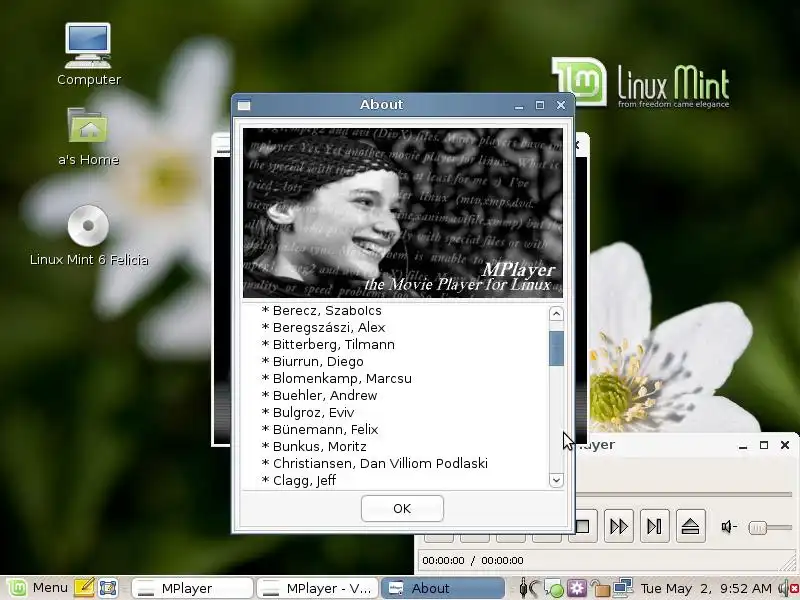This screenshot has height=600, width=800.
Task: Click the About list scroll down arrow
Action: [556, 480]
